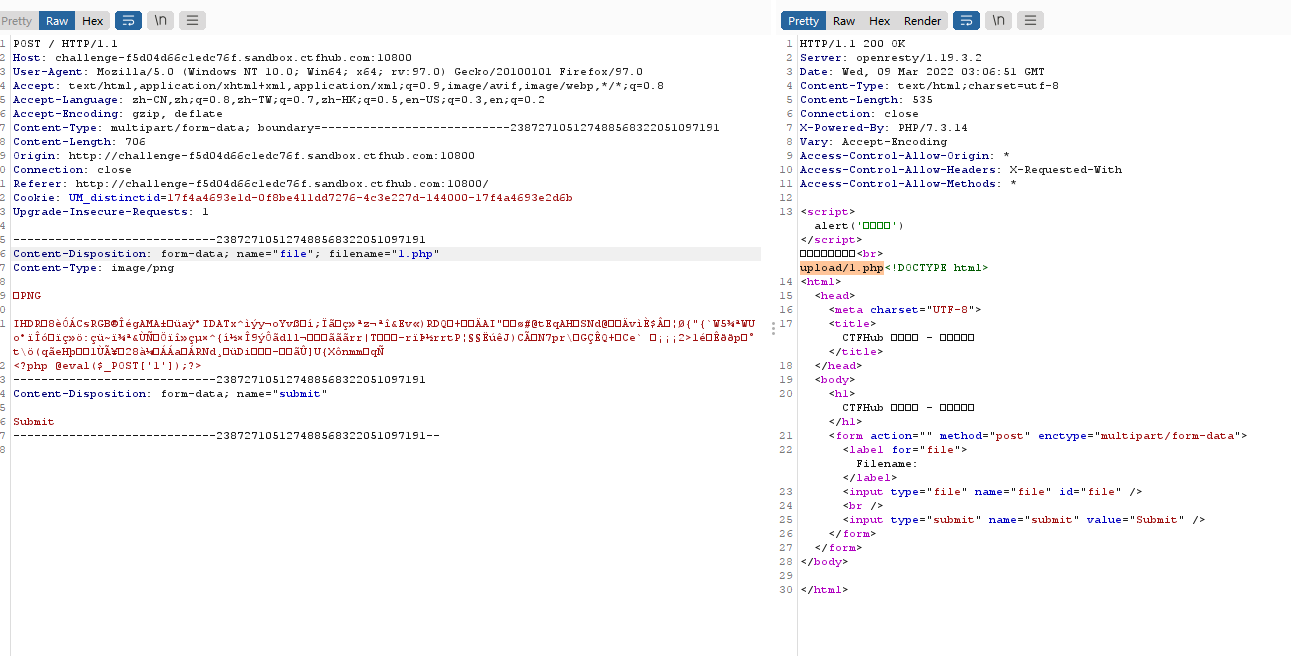Click the 'Content-Length: 706' line
Image resolution: width=1291 pixels, height=656 pixels.
(79, 142)
